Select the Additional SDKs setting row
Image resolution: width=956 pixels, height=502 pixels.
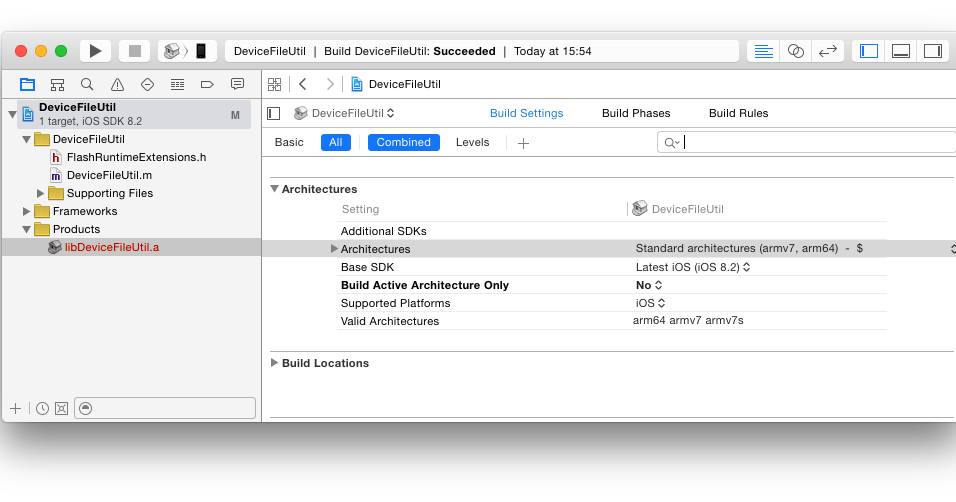tap(612, 231)
